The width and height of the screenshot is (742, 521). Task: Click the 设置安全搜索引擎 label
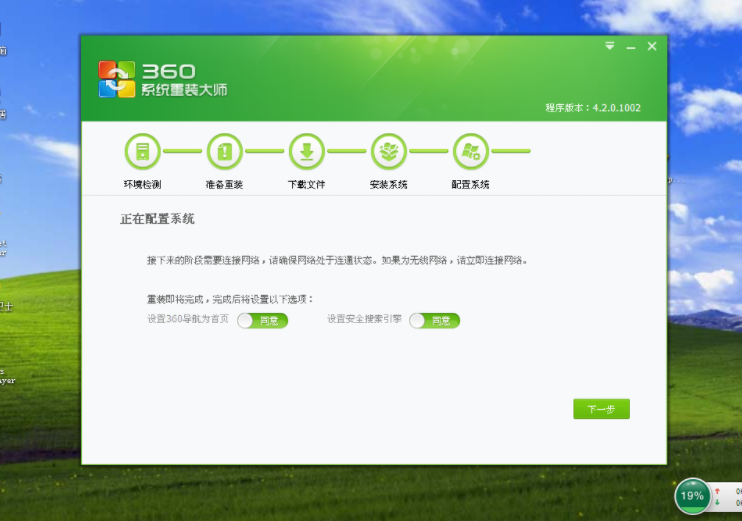[364, 319]
